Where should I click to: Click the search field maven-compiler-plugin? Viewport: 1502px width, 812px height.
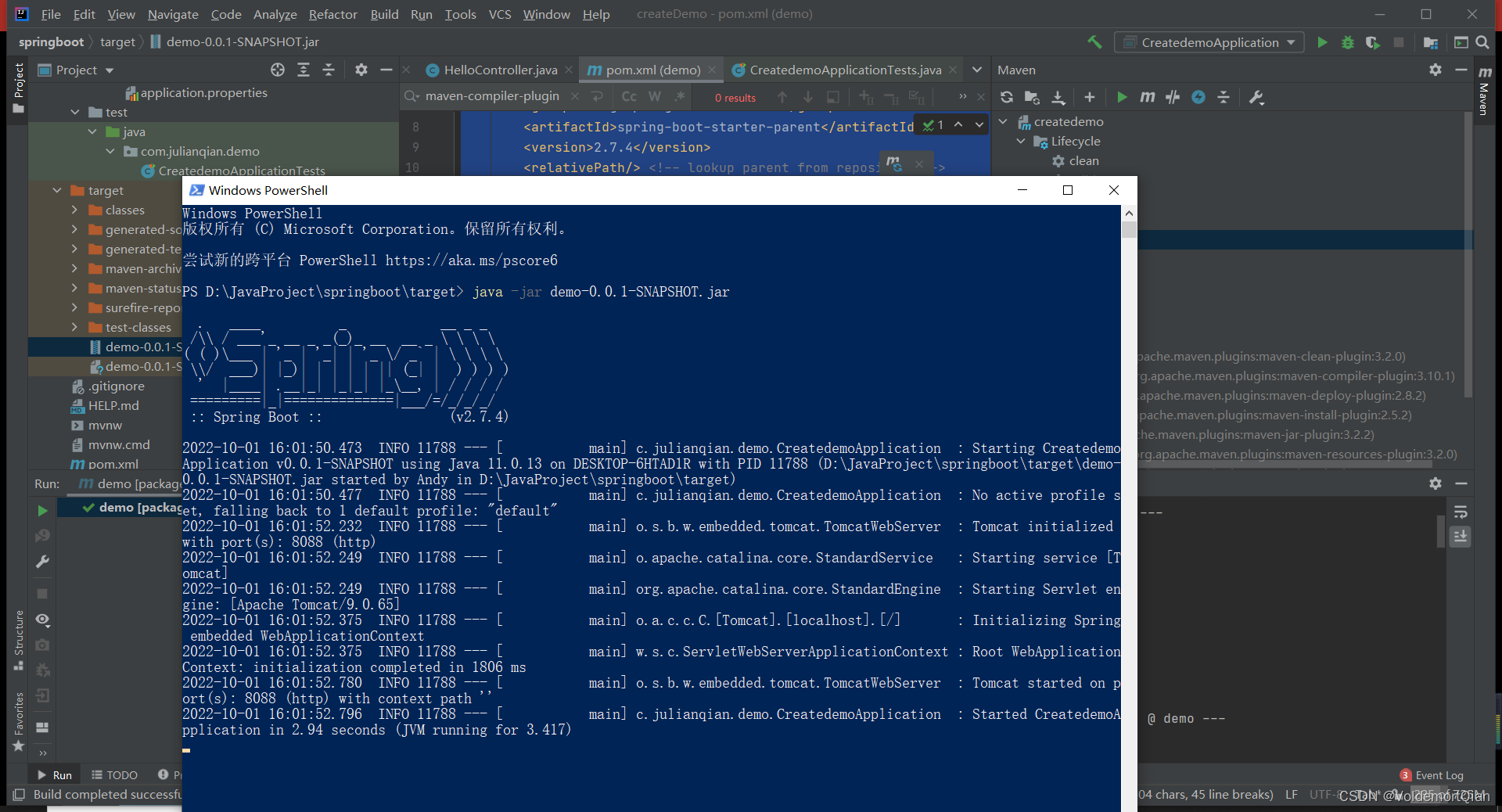coord(492,95)
